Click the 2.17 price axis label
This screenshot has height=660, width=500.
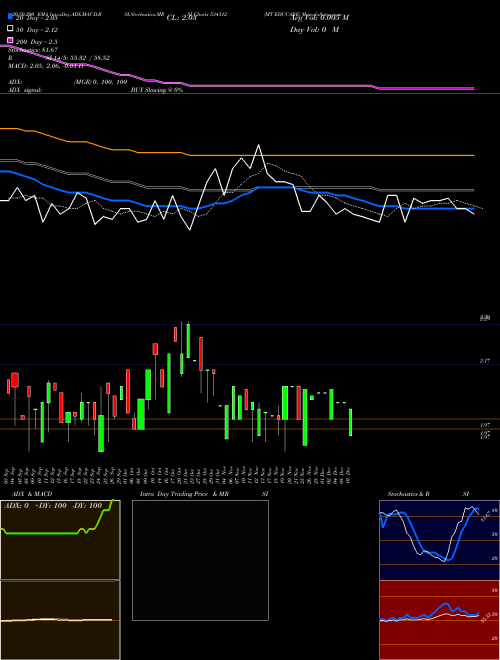coord(485,361)
